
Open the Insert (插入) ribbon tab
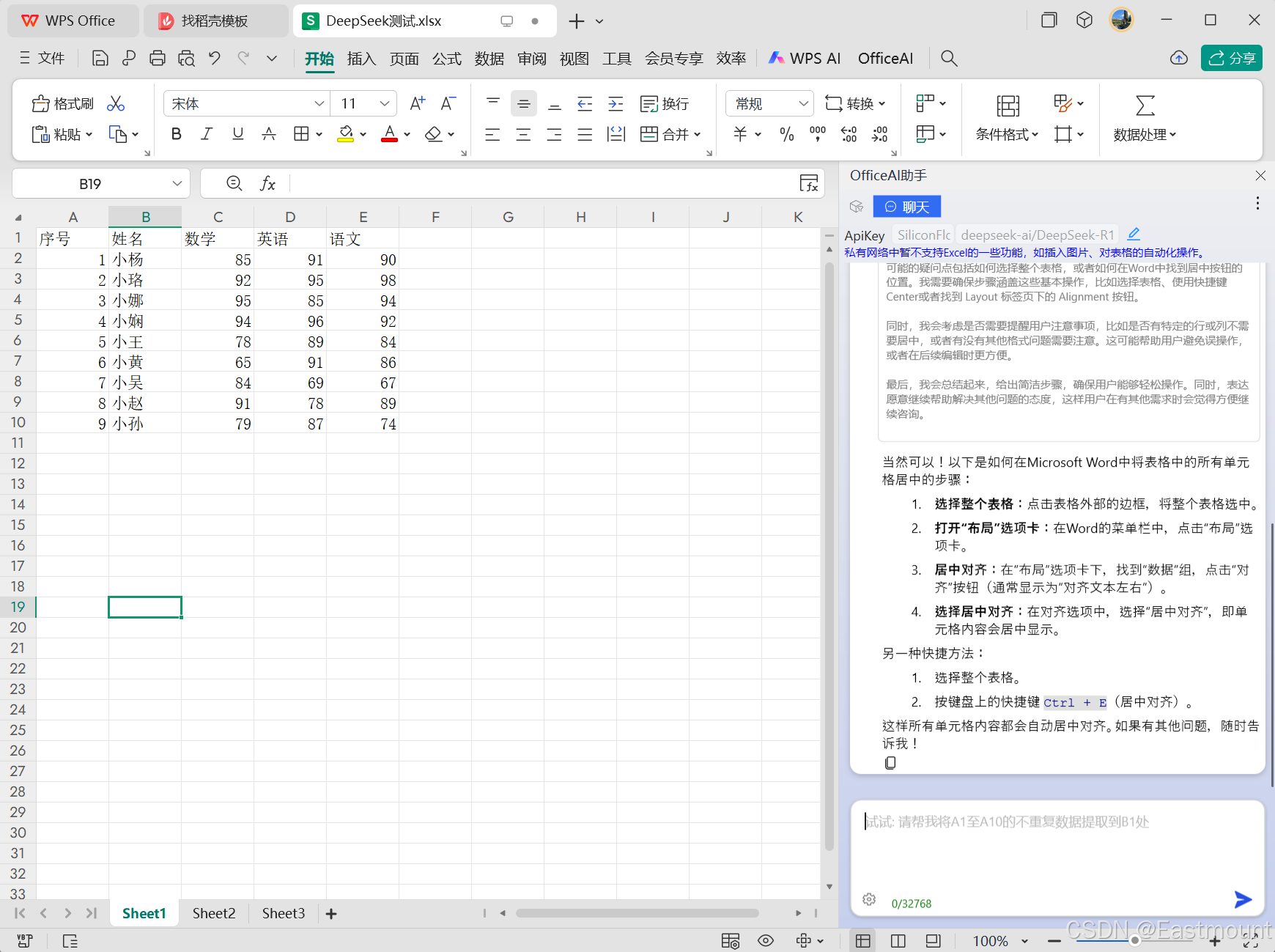[x=361, y=58]
